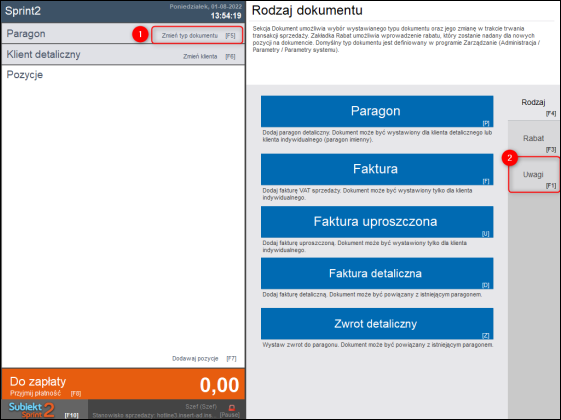Click the Paragon header row
Image resolution: width=561 pixels, height=420 pixels.
(x=123, y=33)
